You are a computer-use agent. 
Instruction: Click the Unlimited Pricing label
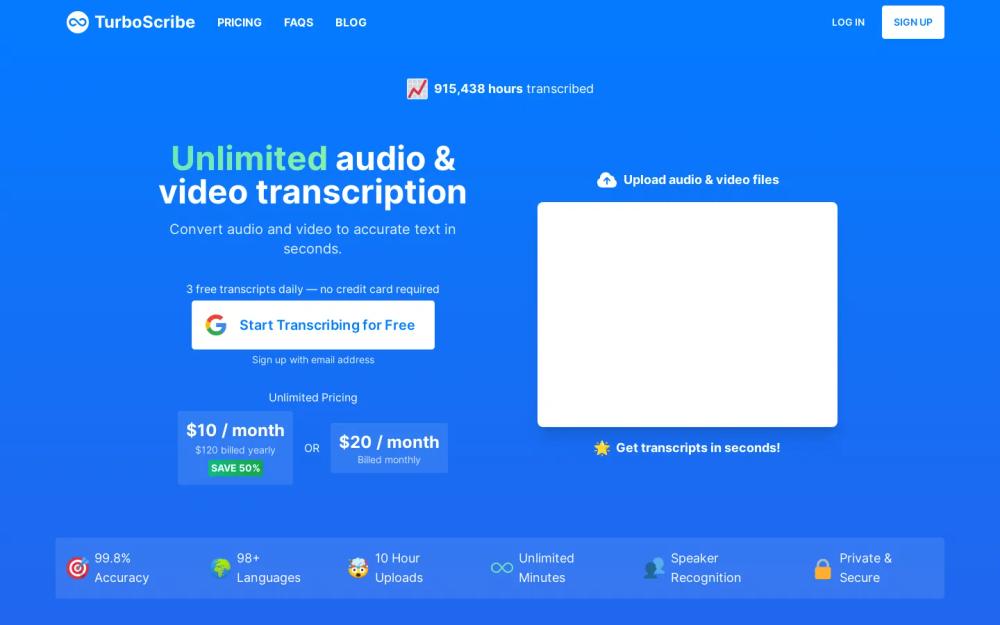pyautogui.click(x=313, y=397)
